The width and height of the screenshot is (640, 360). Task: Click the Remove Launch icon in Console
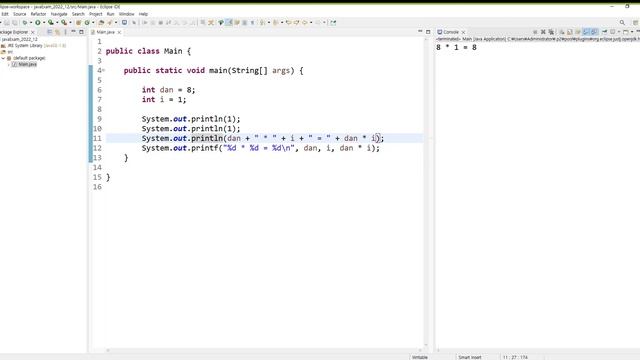[543, 32]
